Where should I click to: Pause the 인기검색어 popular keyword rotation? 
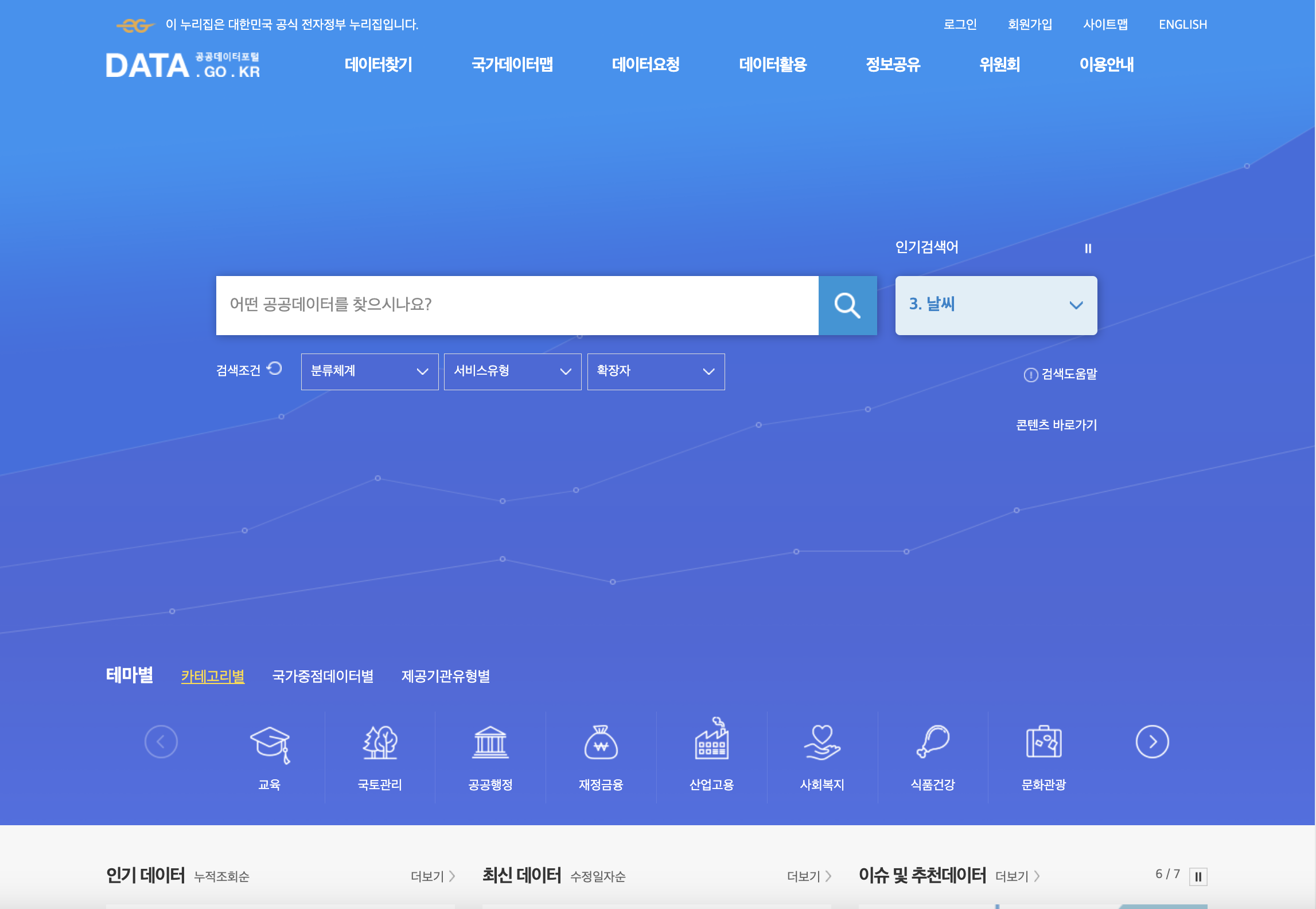tap(1088, 248)
